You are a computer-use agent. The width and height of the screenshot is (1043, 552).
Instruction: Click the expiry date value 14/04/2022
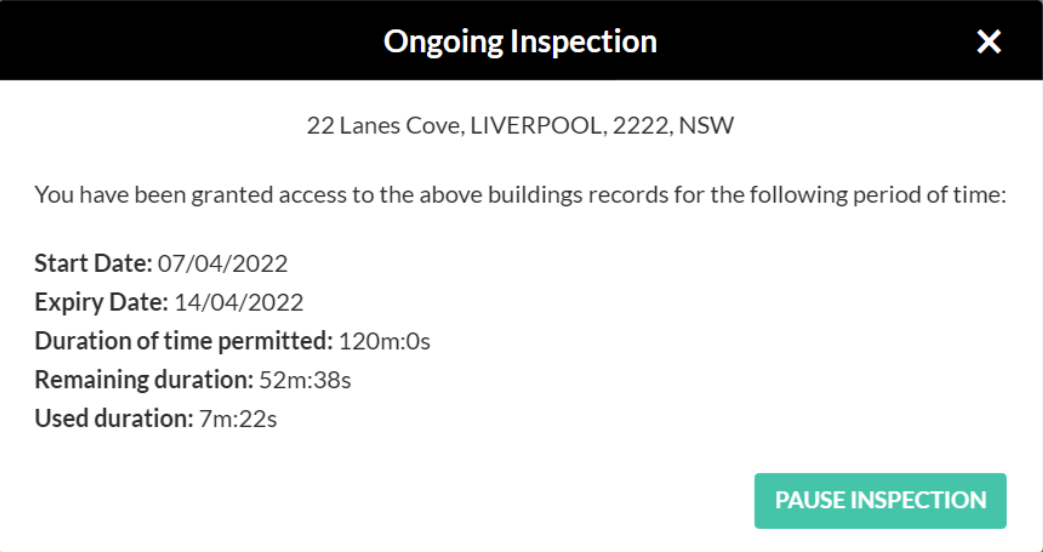pyautogui.click(x=239, y=303)
